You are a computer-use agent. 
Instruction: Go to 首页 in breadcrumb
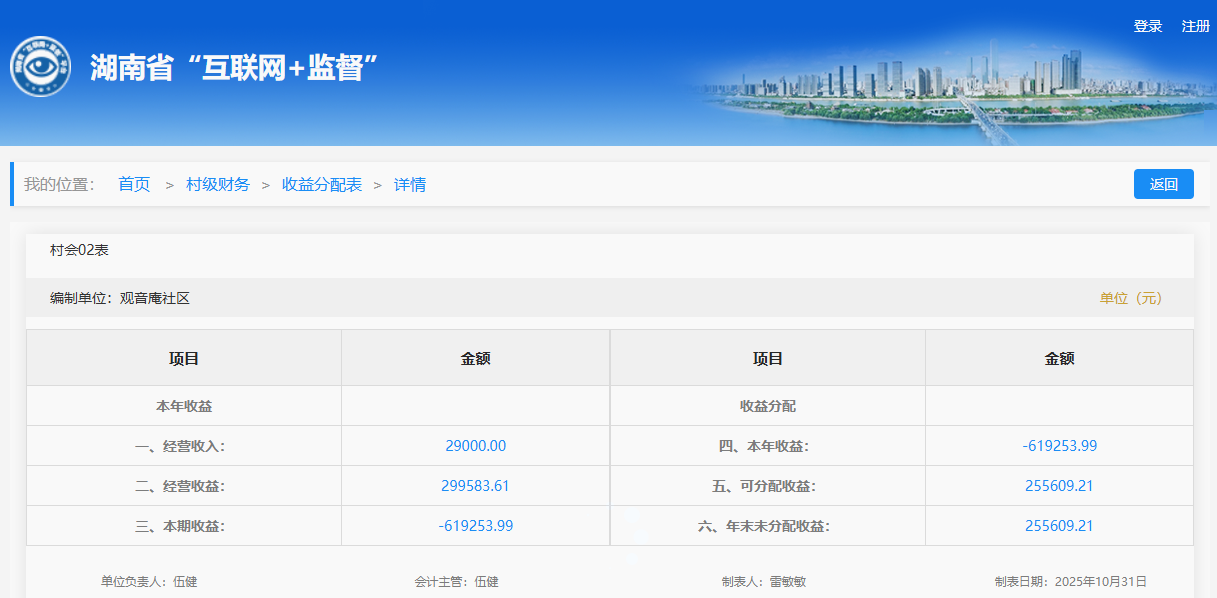pos(134,184)
